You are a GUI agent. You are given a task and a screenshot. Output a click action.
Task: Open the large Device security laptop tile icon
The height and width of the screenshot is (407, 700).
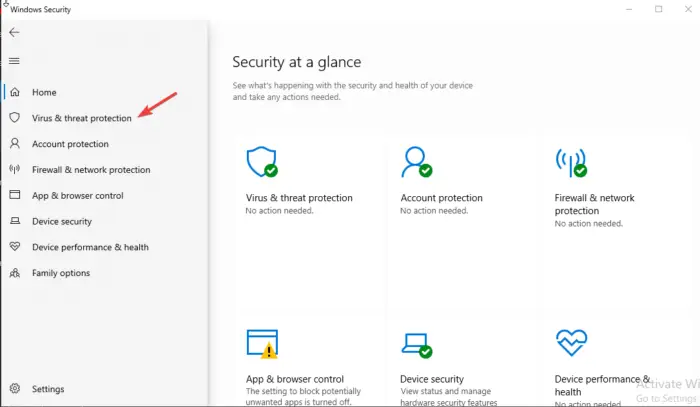click(417, 345)
